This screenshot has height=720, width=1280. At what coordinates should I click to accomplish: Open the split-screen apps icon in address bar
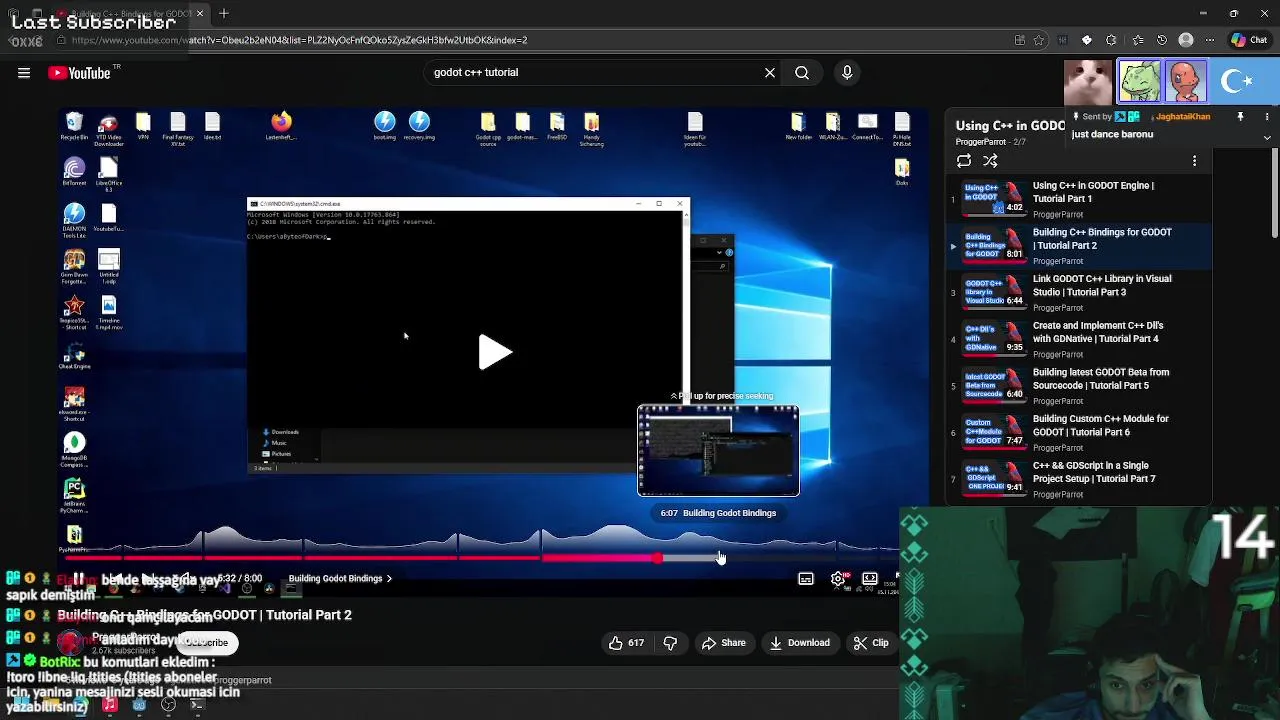pyautogui.click(x=1020, y=40)
